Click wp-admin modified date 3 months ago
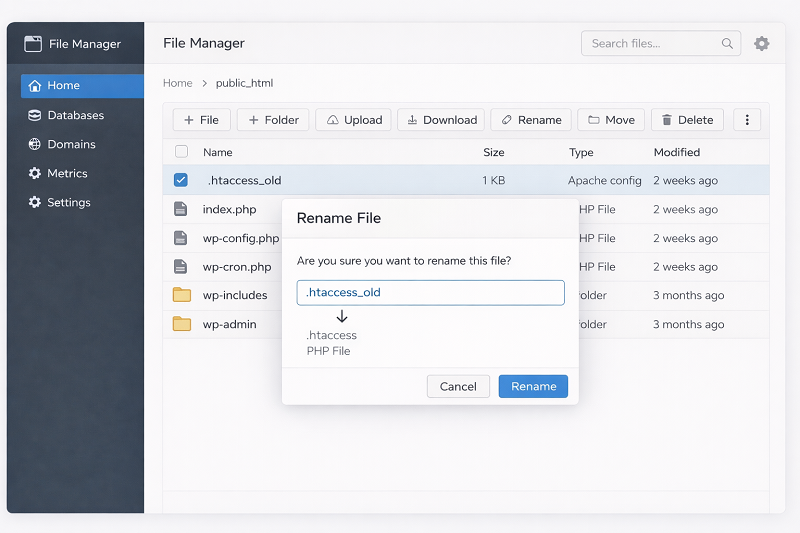The height and width of the screenshot is (533, 800). (688, 324)
